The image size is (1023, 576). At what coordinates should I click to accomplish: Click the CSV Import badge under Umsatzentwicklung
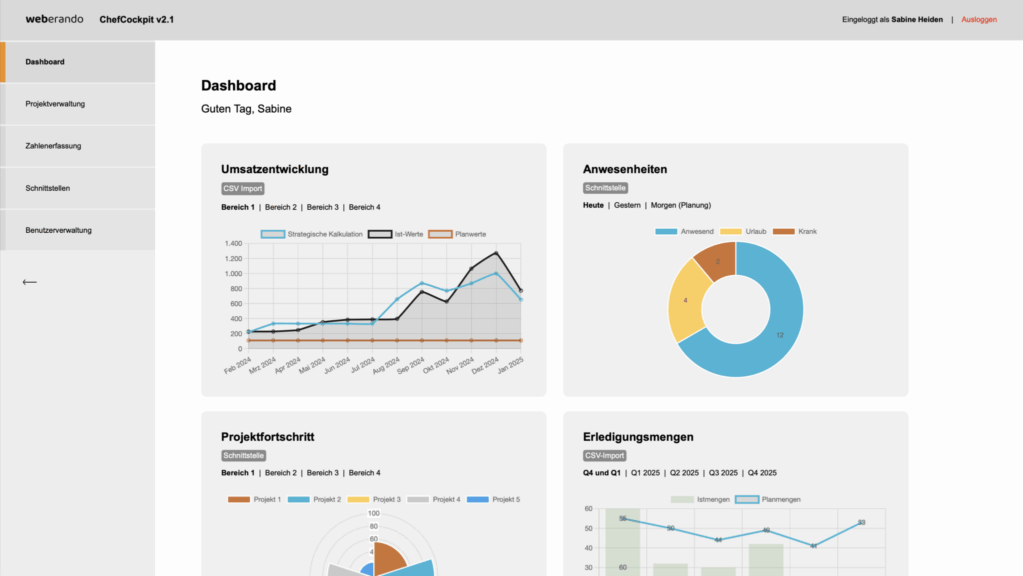(x=243, y=188)
